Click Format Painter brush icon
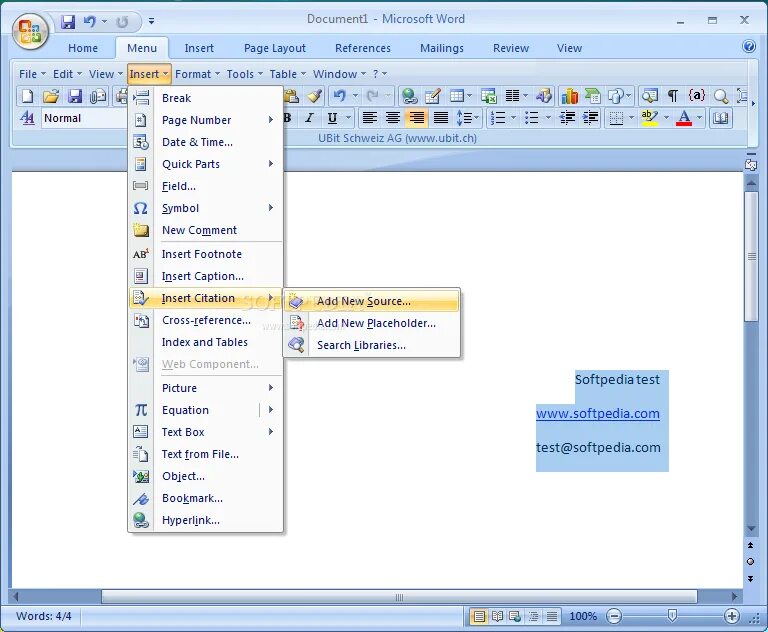768x632 pixels. pyautogui.click(x=314, y=96)
